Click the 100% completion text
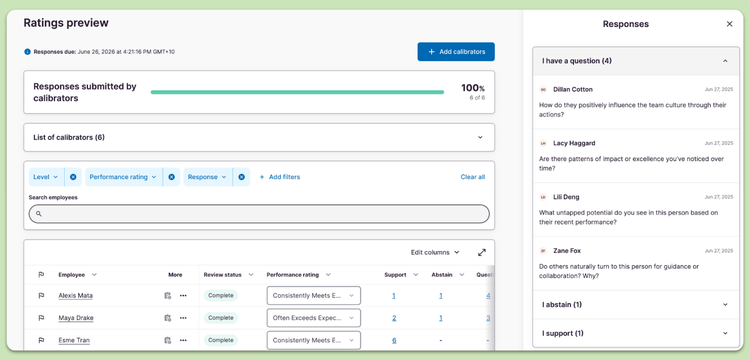 coord(473,88)
